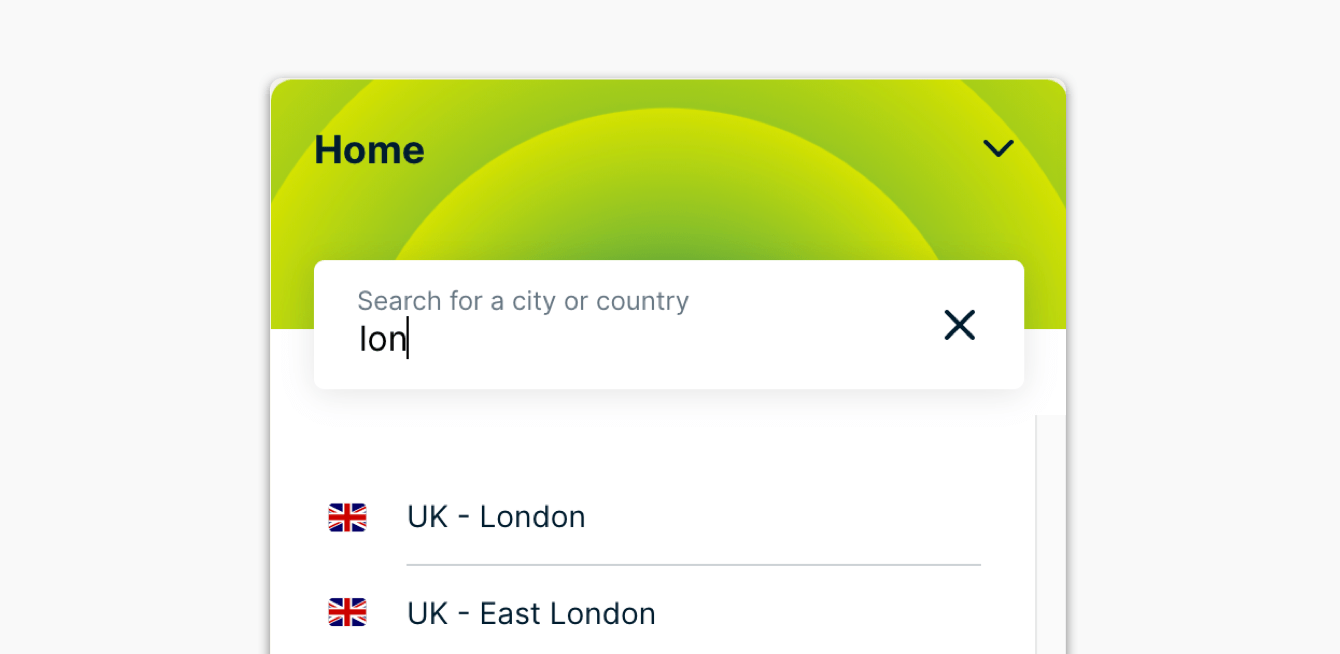Click the word 'East' in the second result
Viewport: 1340px width, 654px height.
[x=509, y=613]
